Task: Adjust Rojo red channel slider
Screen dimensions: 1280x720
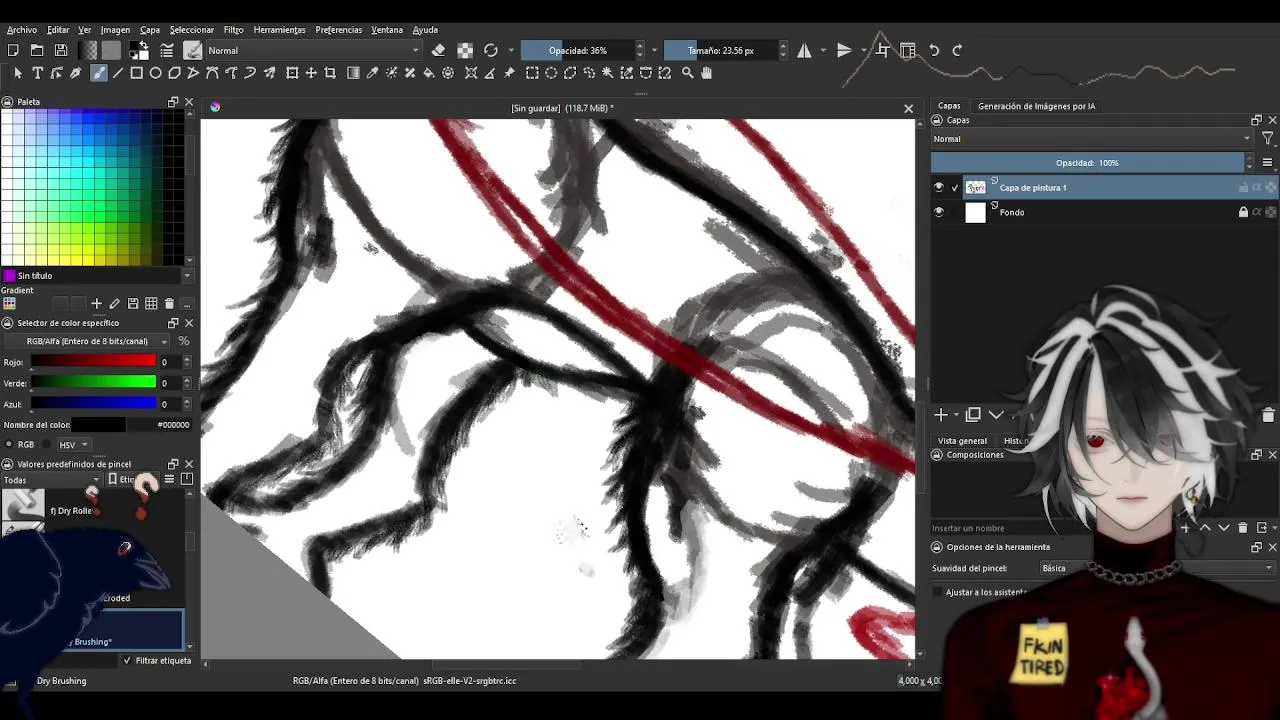Action: [93, 362]
